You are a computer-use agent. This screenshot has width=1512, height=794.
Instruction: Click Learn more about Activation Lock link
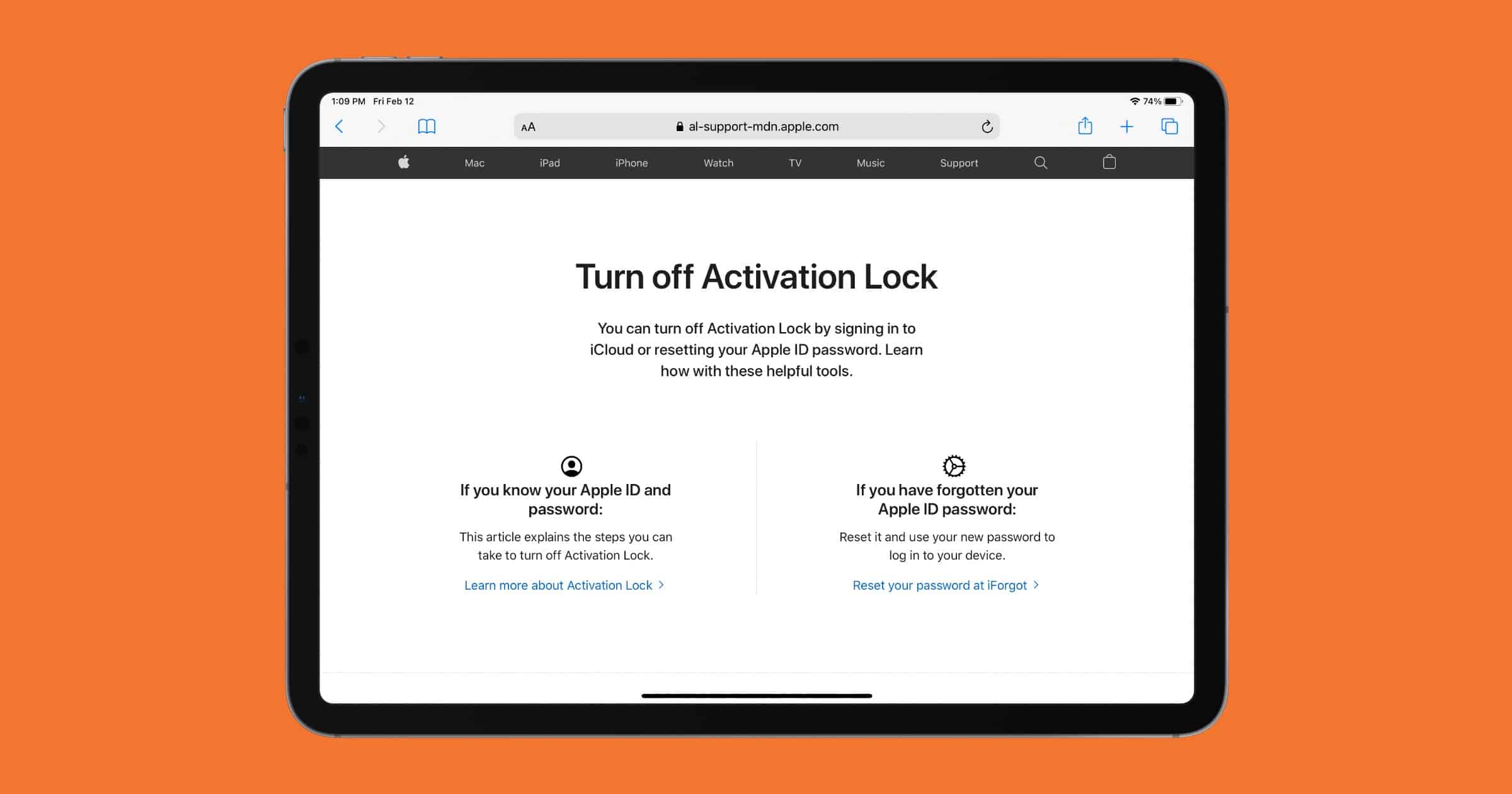coord(562,585)
